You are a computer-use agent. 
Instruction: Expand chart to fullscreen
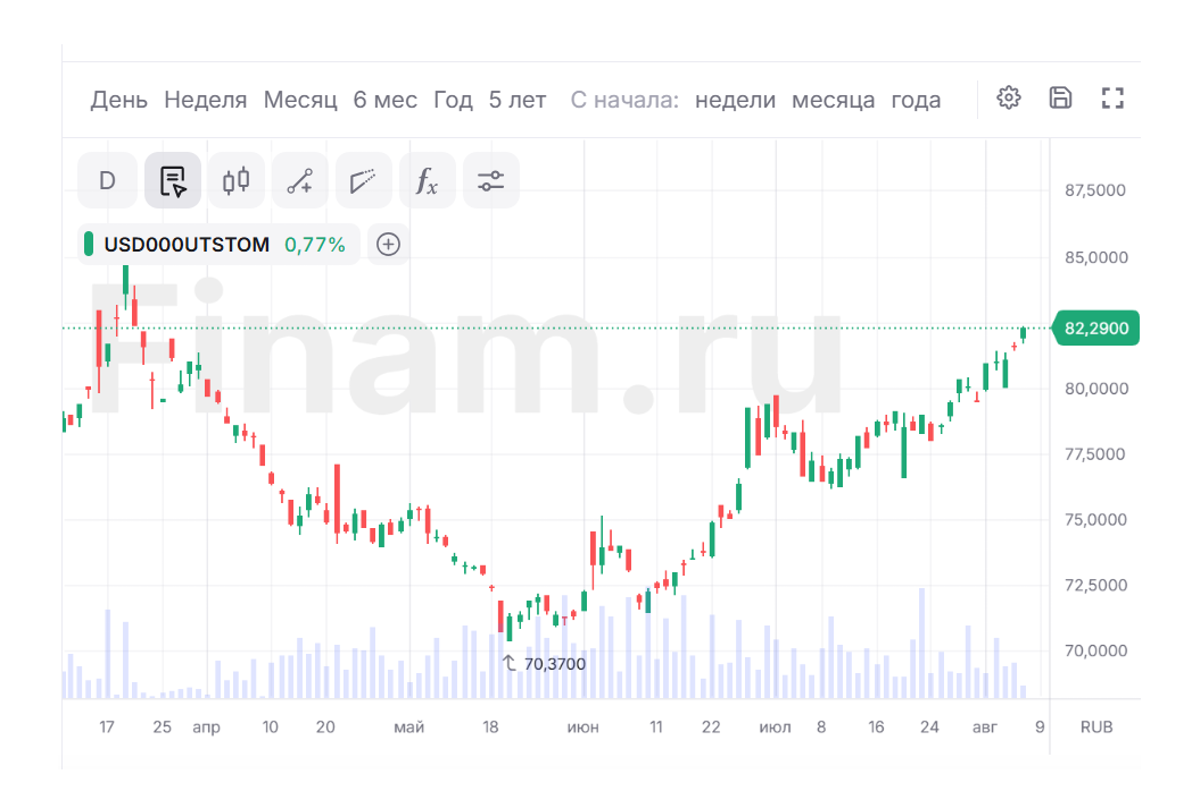pos(1113,98)
